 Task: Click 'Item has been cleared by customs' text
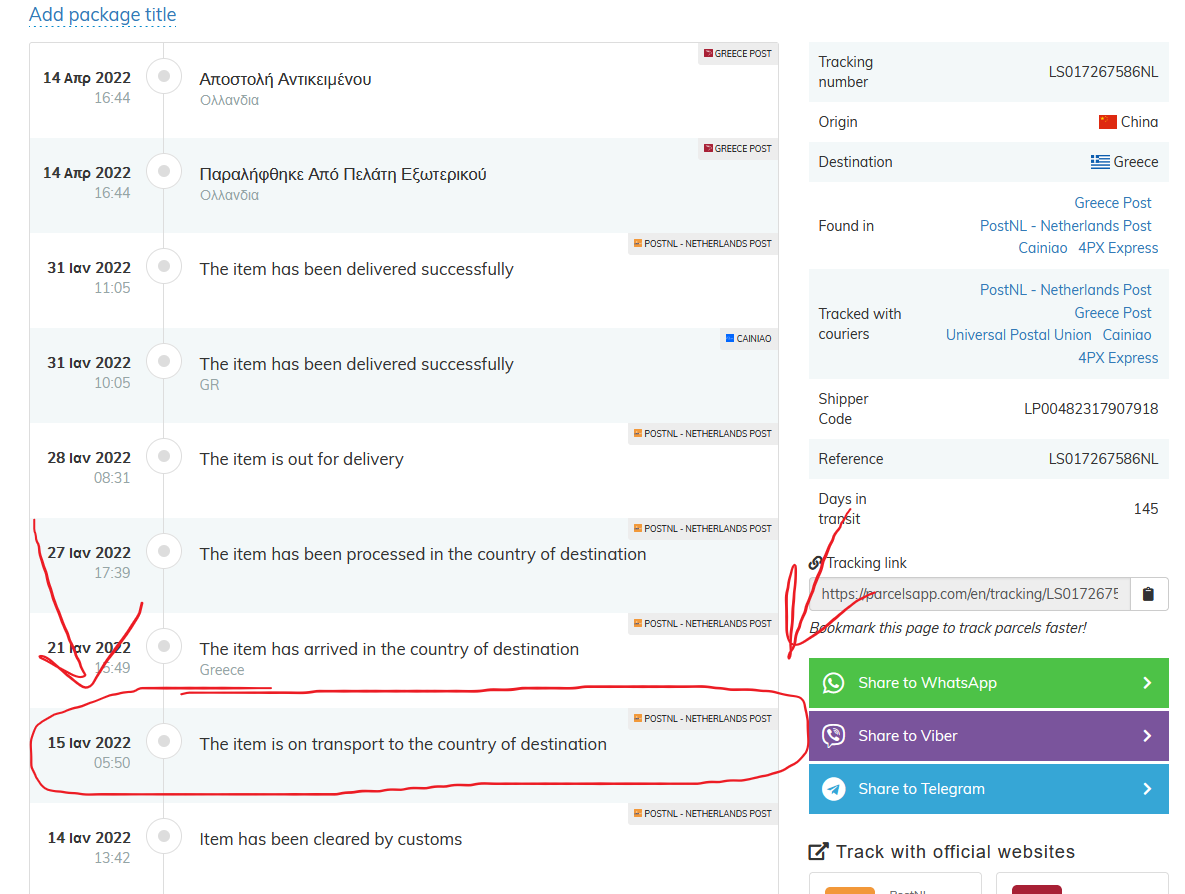click(x=331, y=840)
